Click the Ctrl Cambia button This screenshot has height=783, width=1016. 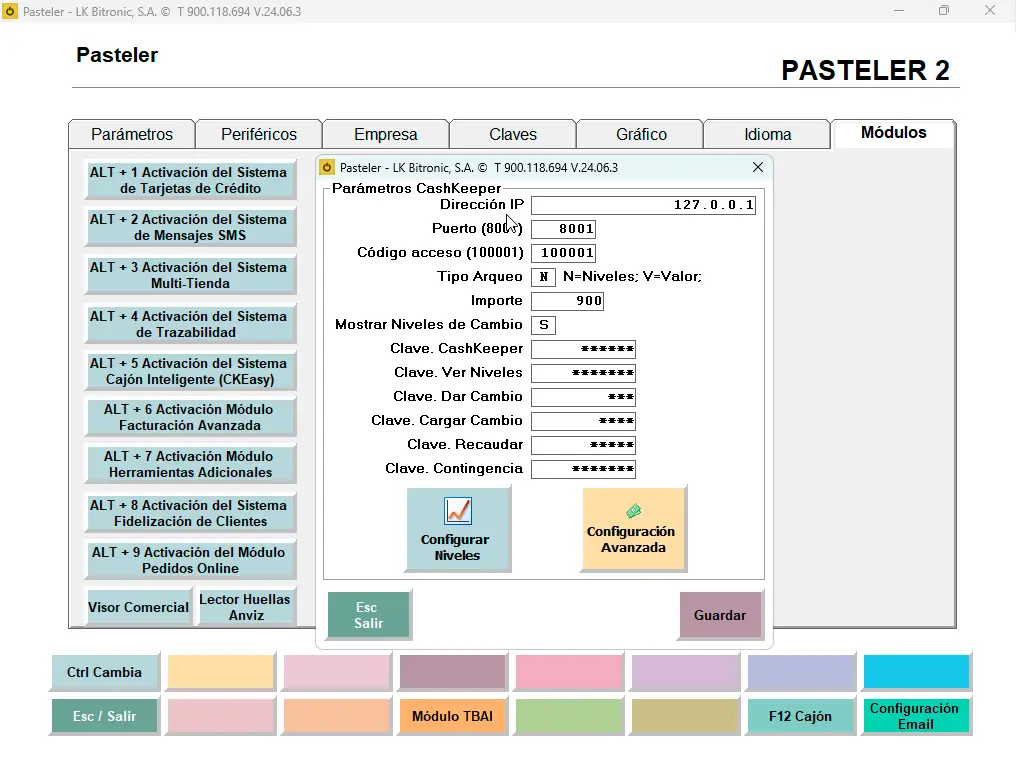pos(104,672)
